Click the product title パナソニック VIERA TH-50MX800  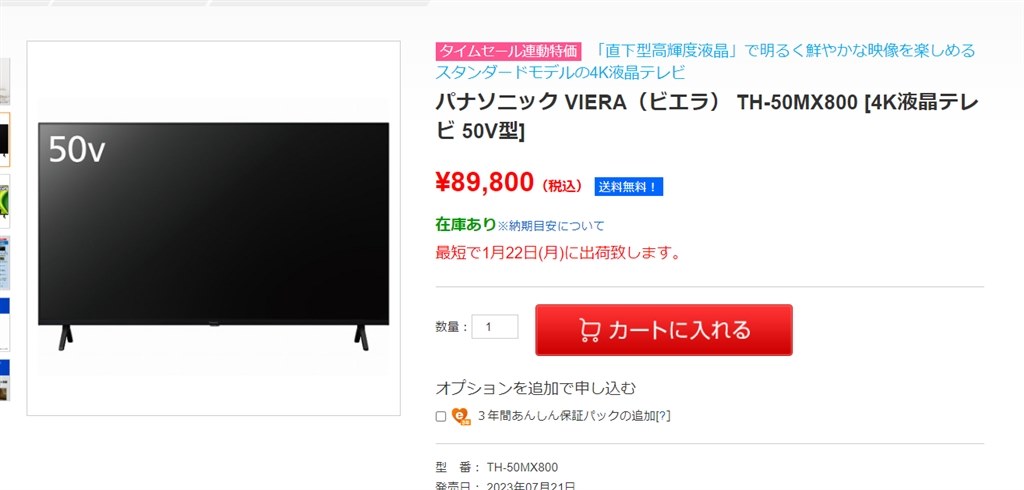click(707, 116)
